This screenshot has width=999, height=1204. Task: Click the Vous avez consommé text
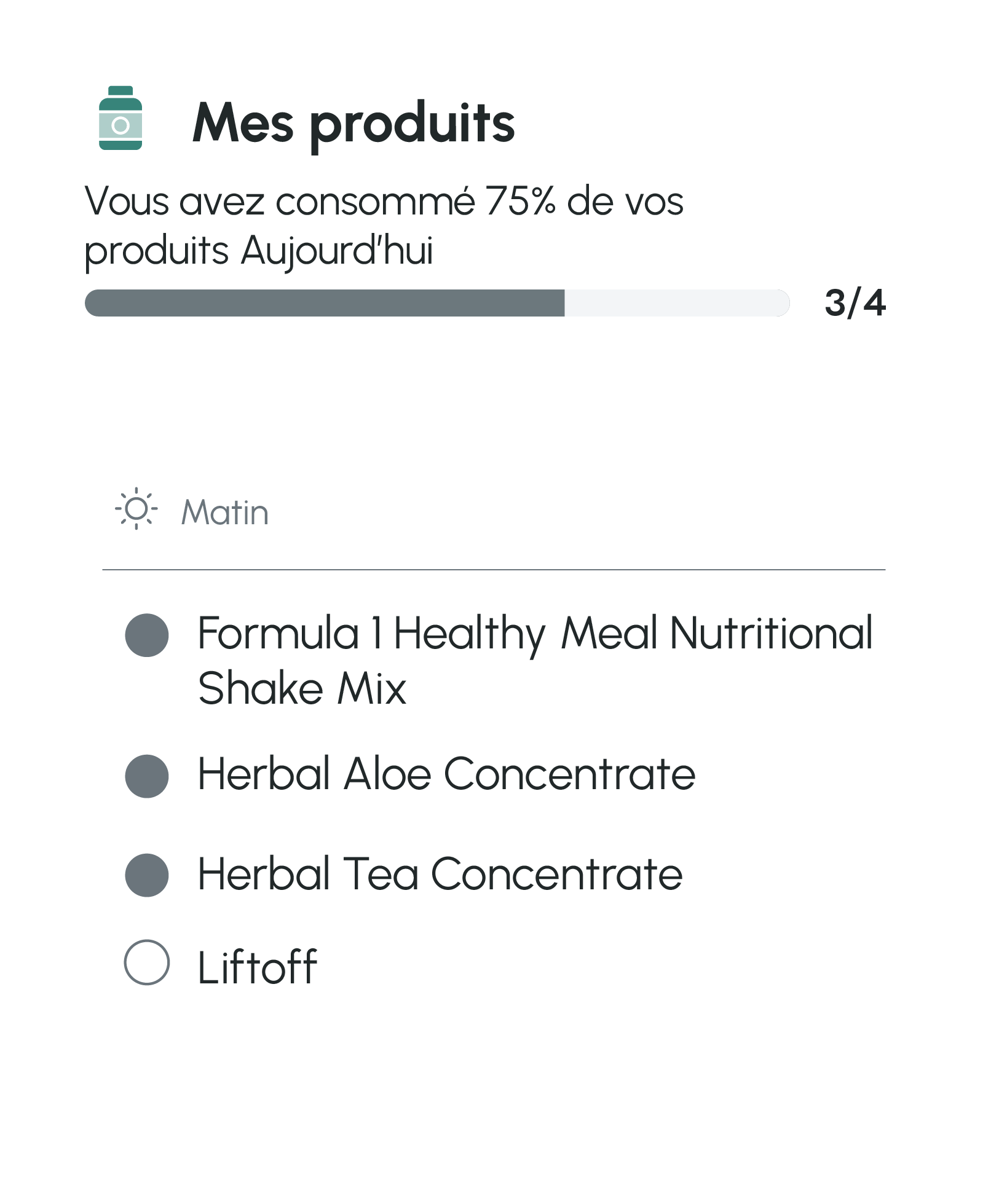tap(280, 201)
